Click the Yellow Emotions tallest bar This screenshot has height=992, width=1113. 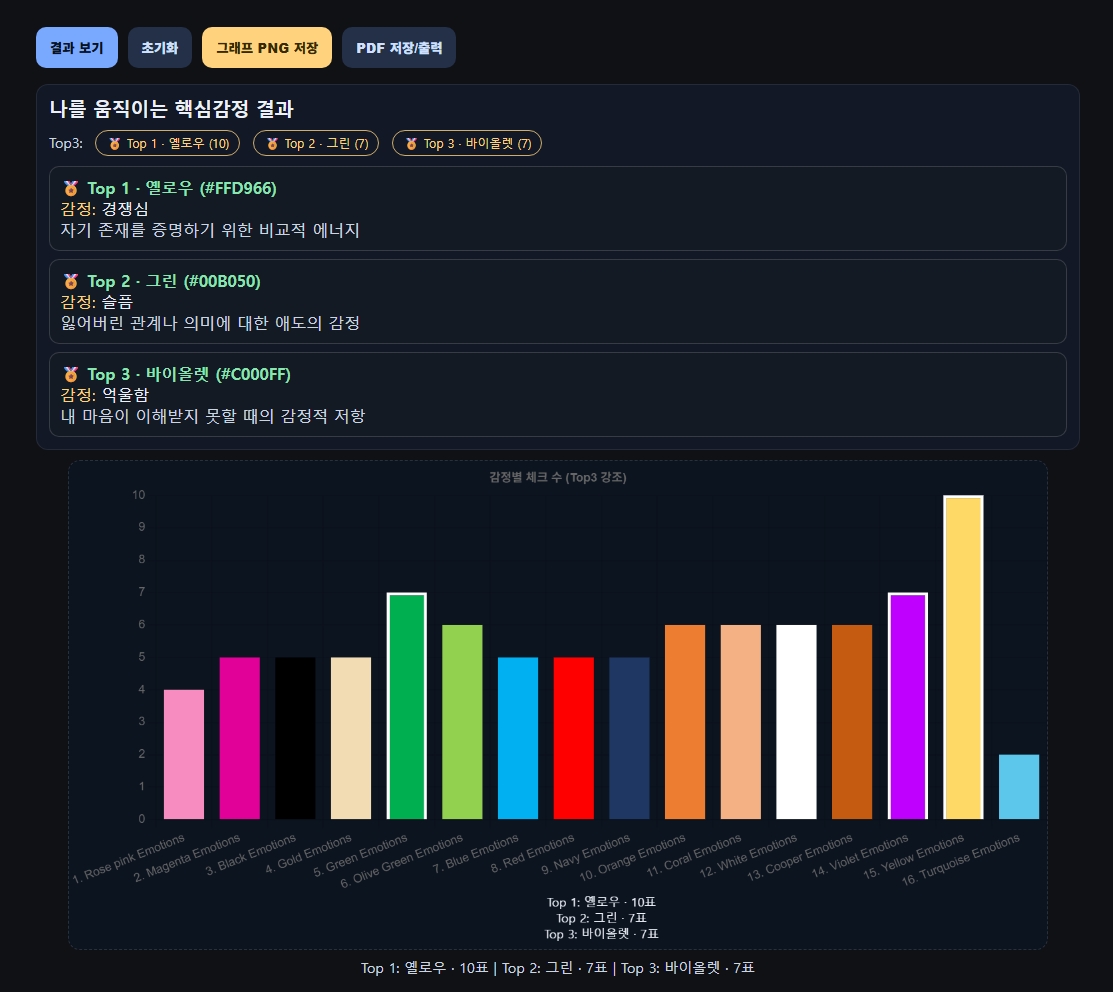click(x=963, y=657)
